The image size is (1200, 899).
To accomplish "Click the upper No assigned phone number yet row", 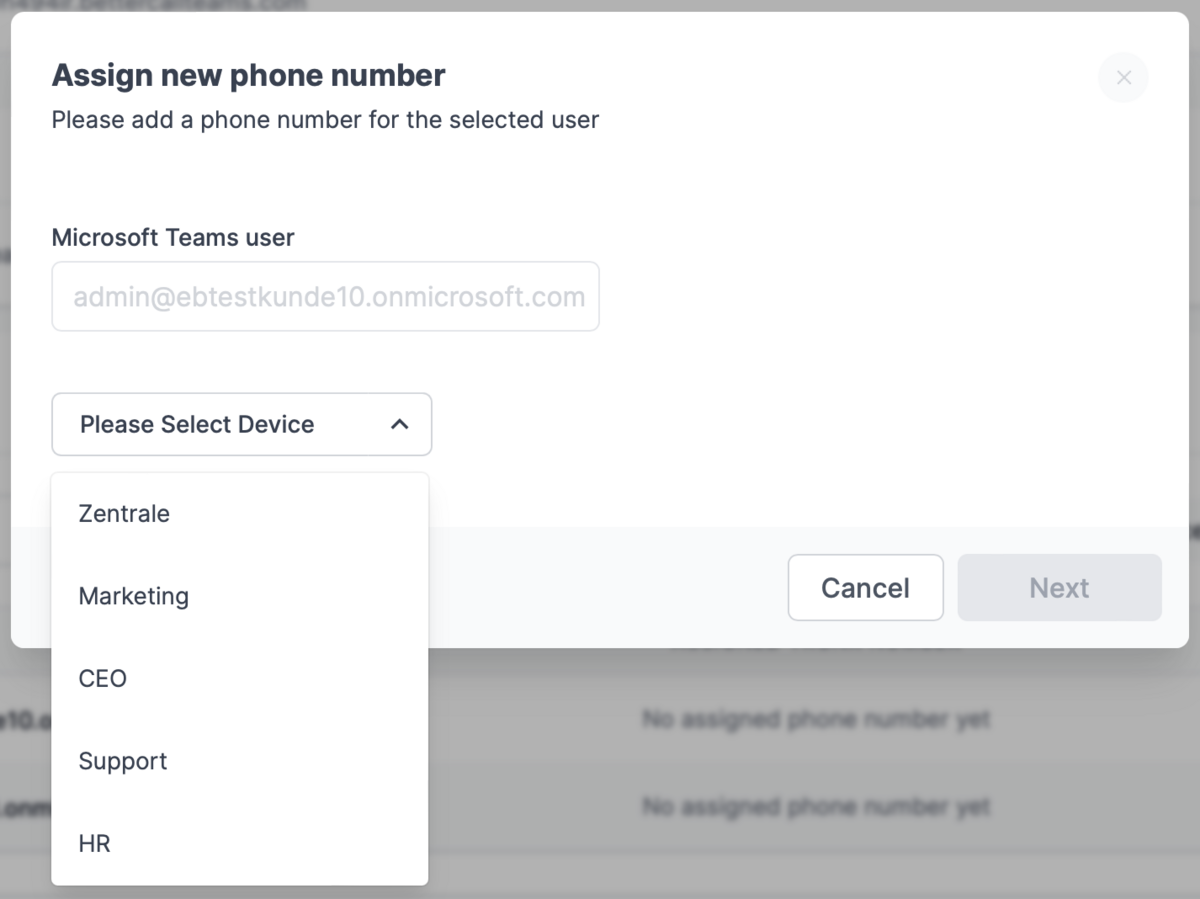I will pyautogui.click(x=815, y=719).
